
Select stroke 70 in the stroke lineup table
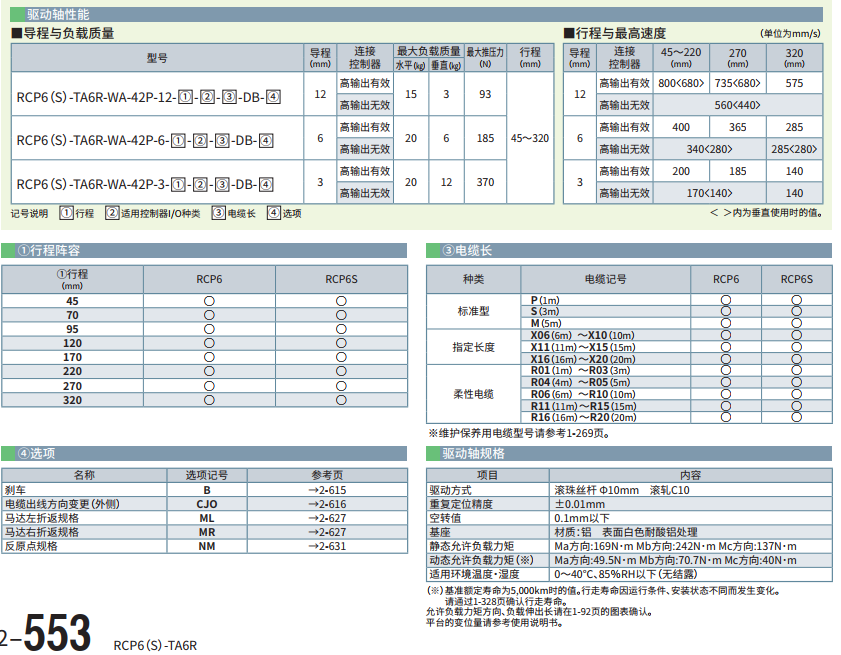[72, 315]
